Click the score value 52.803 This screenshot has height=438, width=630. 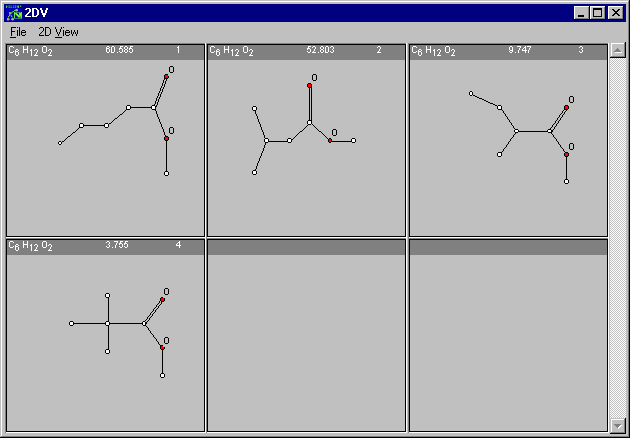click(320, 50)
